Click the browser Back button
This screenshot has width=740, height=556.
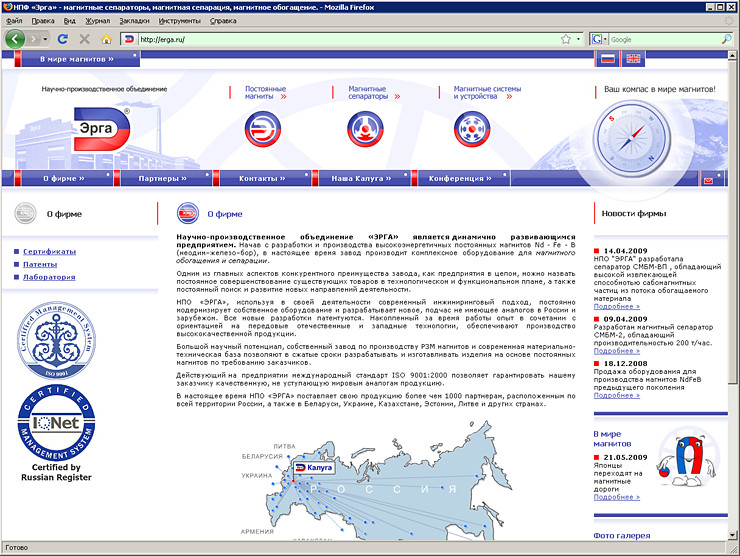[16, 39]
